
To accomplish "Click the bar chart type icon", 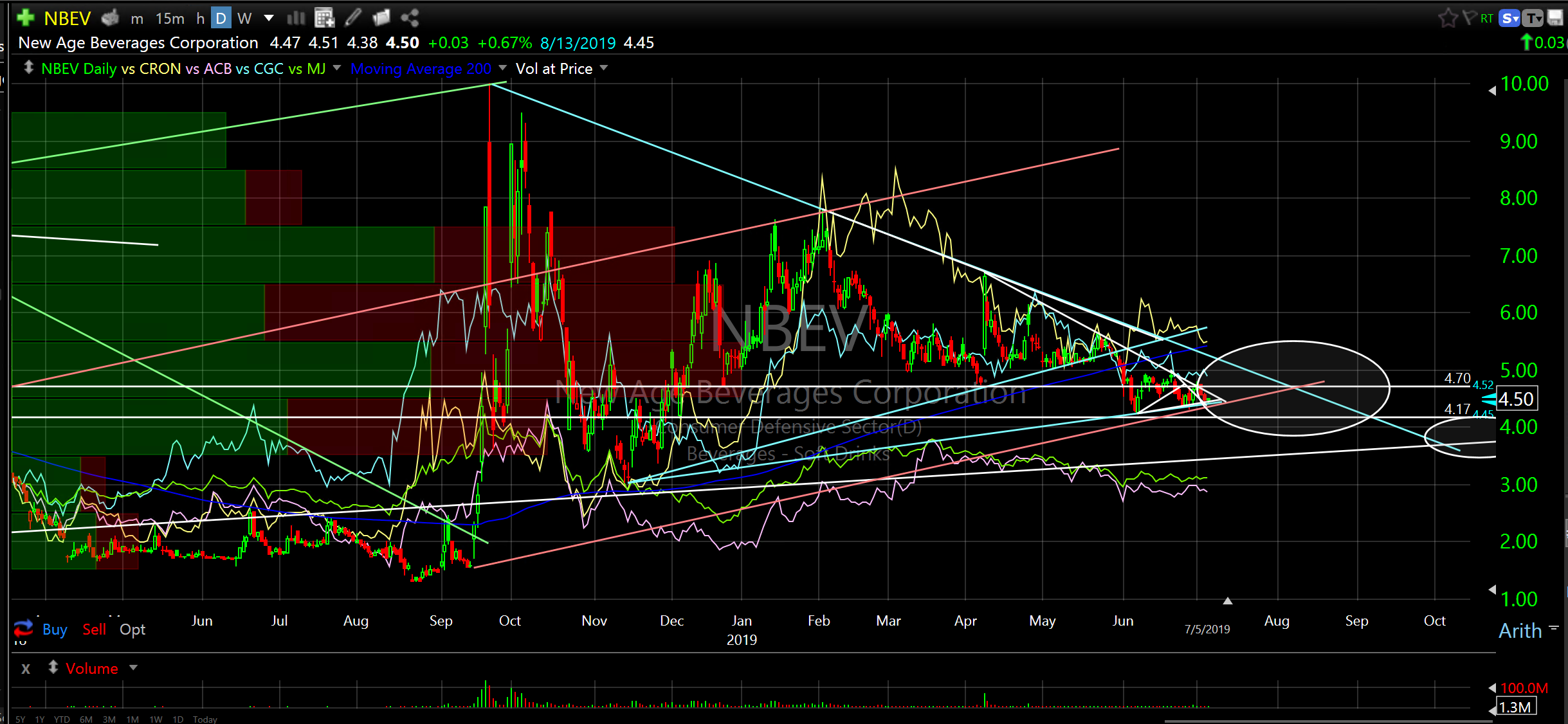I will coord(296,18).
